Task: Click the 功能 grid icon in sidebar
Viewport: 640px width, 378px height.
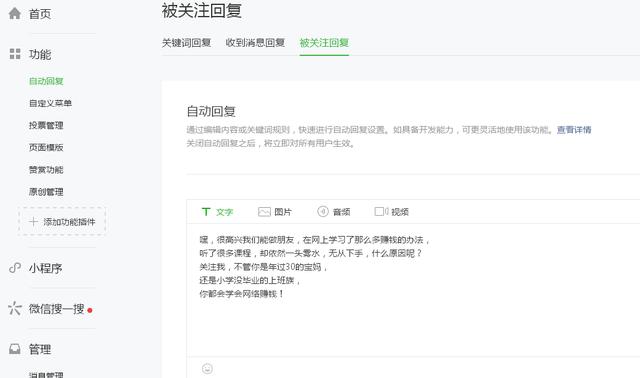Action: pyautogui.click(x=15, y=54)
